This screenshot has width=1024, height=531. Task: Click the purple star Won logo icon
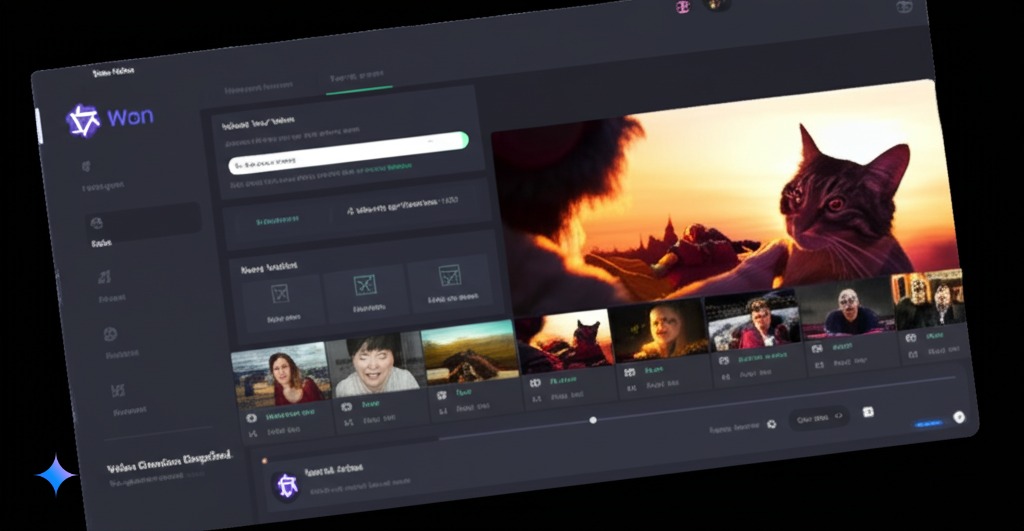[x=84, y=121]
